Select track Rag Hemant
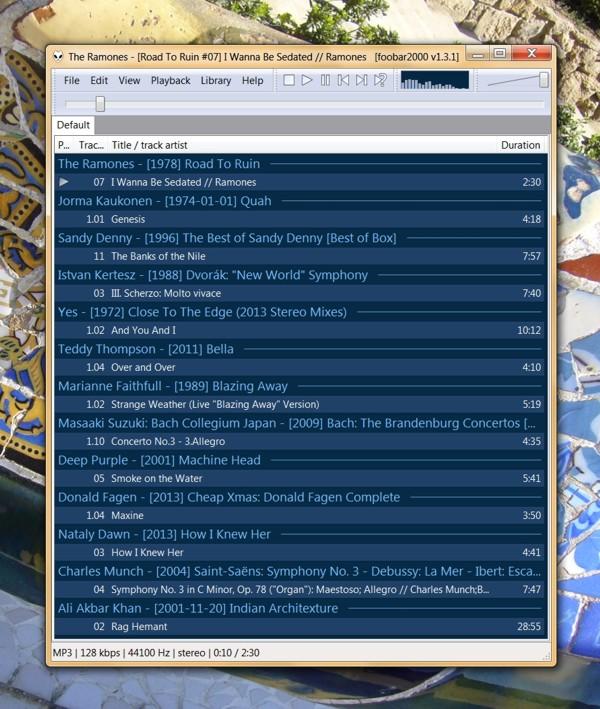Image resolution: width=600 pixels, height=709 pixels. pos(301,627)
